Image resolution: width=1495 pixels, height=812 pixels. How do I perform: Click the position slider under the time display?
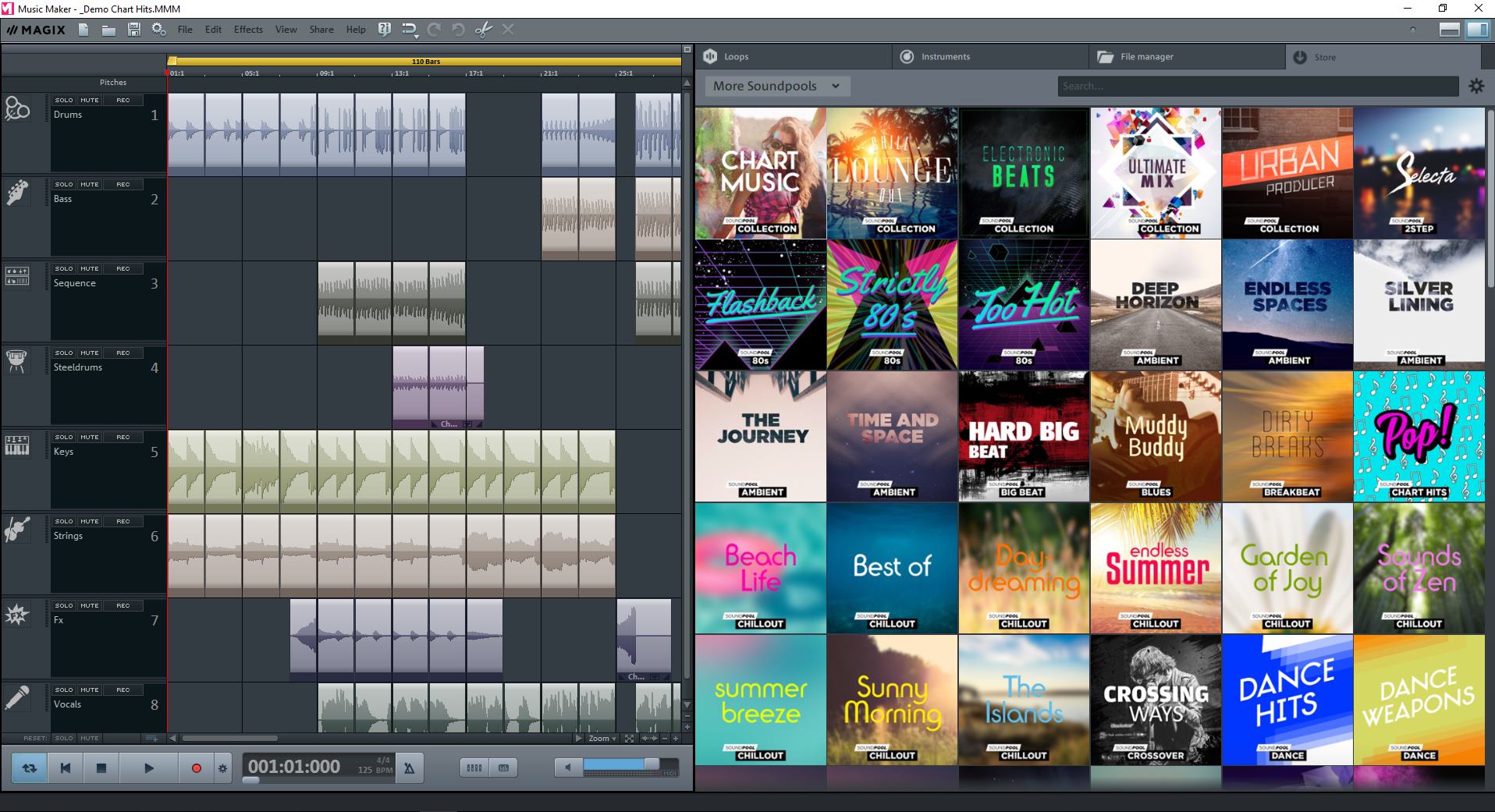[251, 779]
